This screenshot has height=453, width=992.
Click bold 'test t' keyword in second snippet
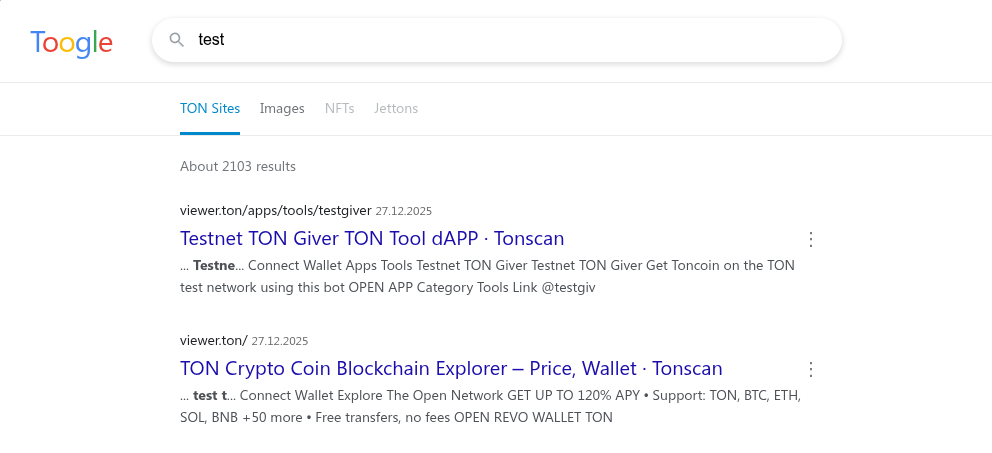(210, 395)
